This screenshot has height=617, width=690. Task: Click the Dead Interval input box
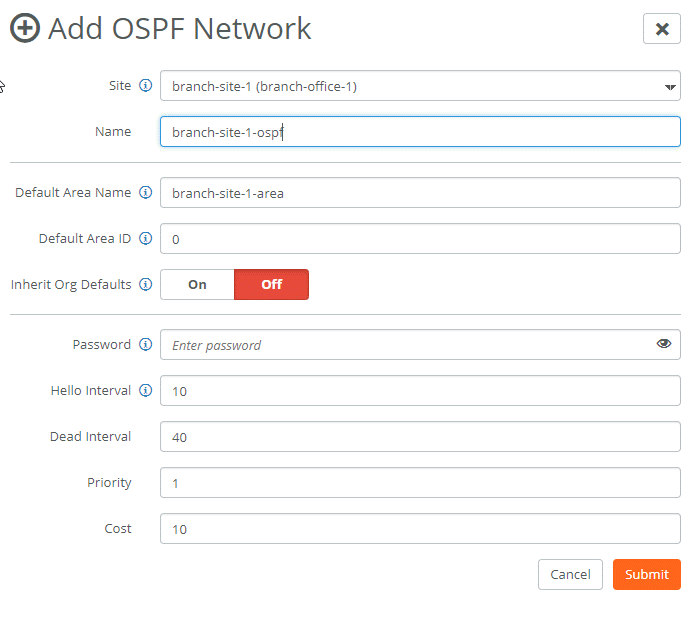[x=420, y=437]
